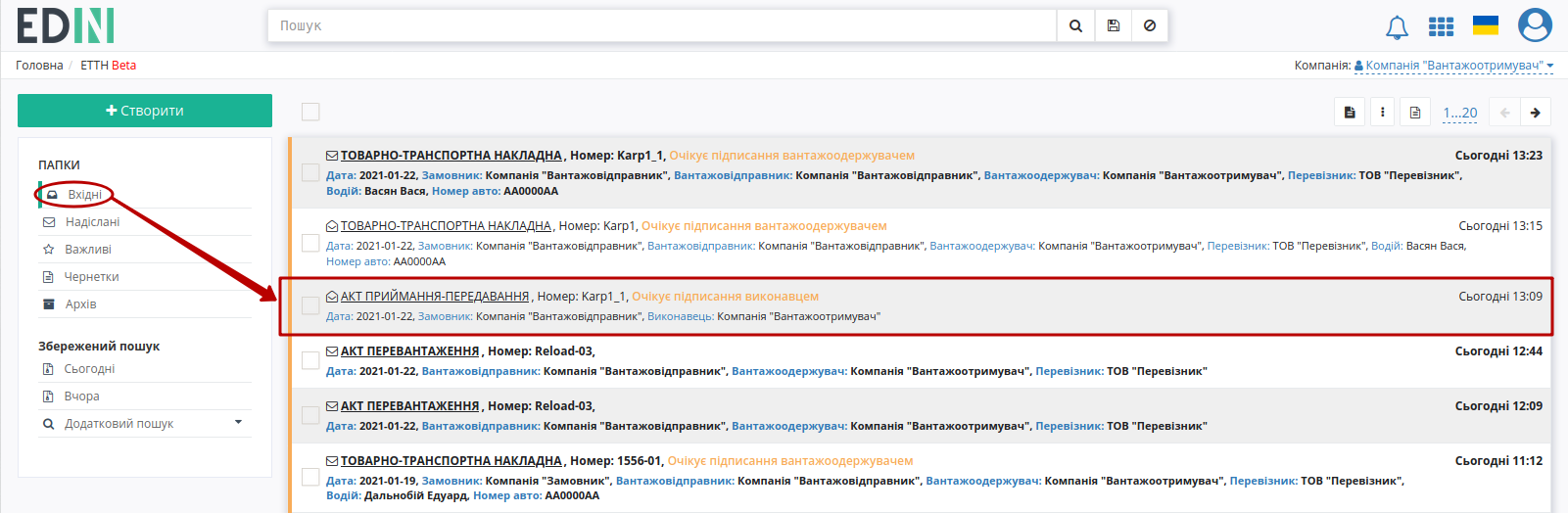Image resolution: width=1568 pixels, height=513 pixels.
Task: Open АКТ ПЕРЕВАНТАЖЕННЯ from 12:09
Action: point(410,406)
